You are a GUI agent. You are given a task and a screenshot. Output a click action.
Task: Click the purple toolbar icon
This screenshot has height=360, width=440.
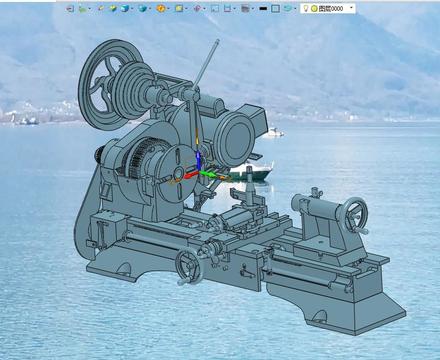pyautogui.click(x=197, y=8)
